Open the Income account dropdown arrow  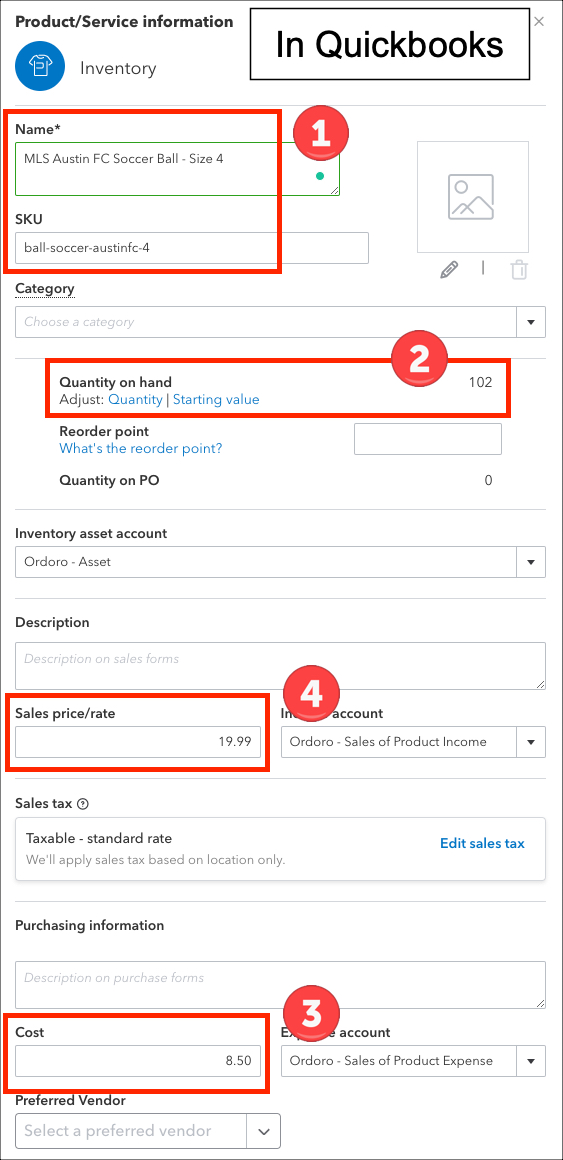[530, 741]
